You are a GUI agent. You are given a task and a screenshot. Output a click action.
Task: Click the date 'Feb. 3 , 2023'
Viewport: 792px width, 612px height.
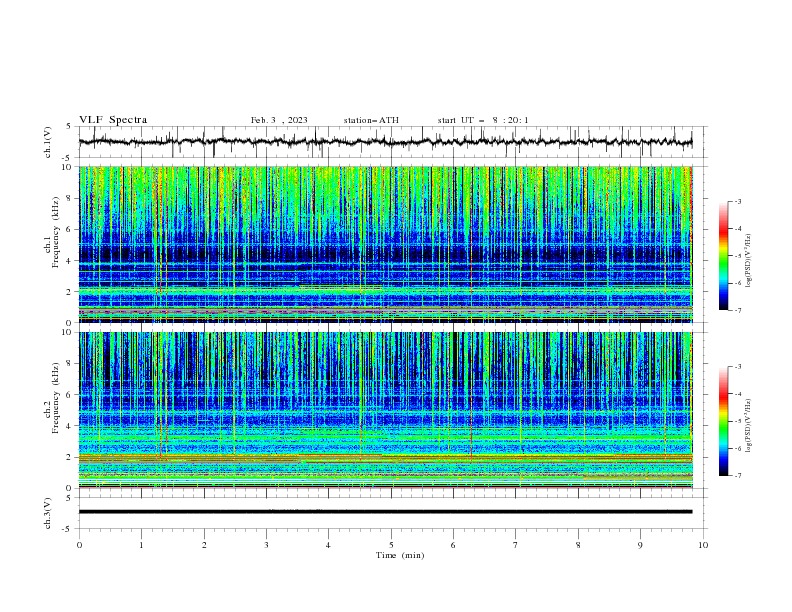pyautogui.click(x=279, y=120)
